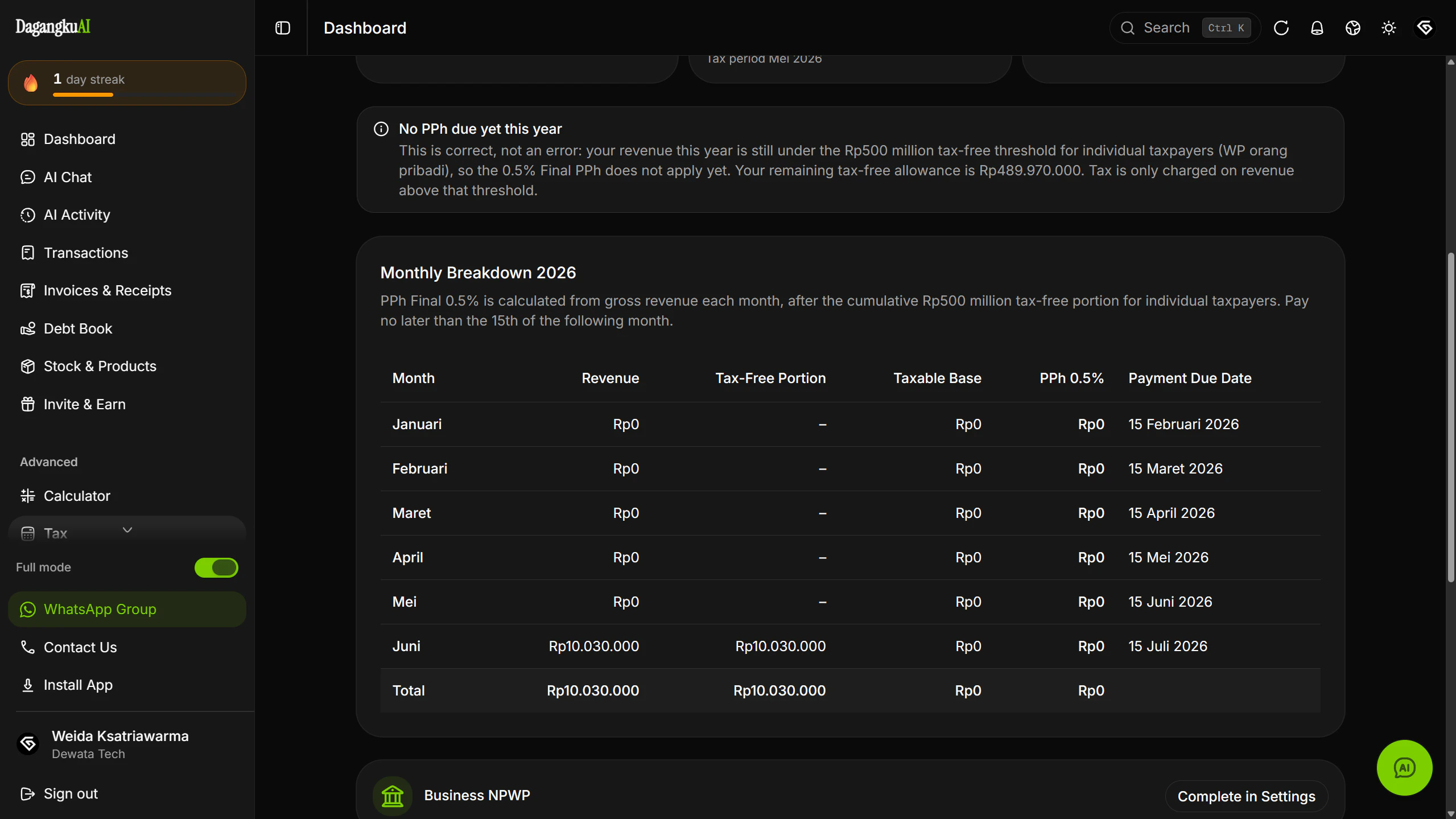Screen dimensions: 1456x819
Task: Click the Invite & Earn gift icon
Action: (28, 405)
